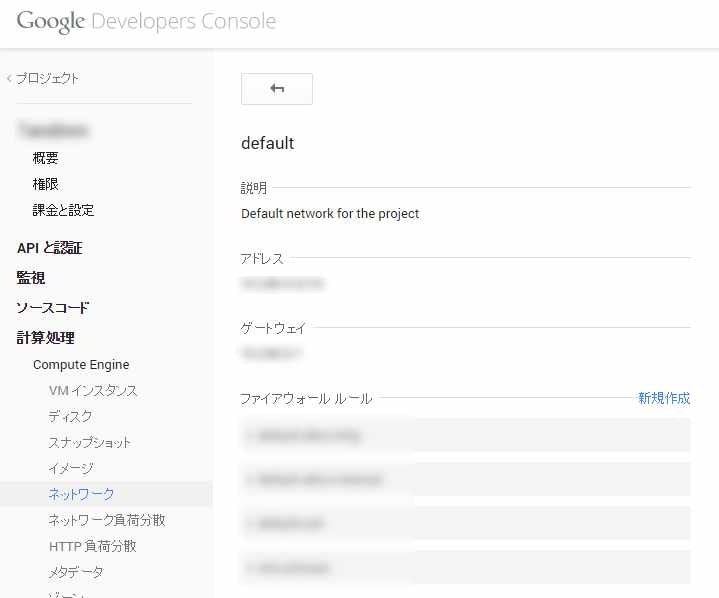Click the back arrow button
The image size is (719, 598).
coord(277,89)
